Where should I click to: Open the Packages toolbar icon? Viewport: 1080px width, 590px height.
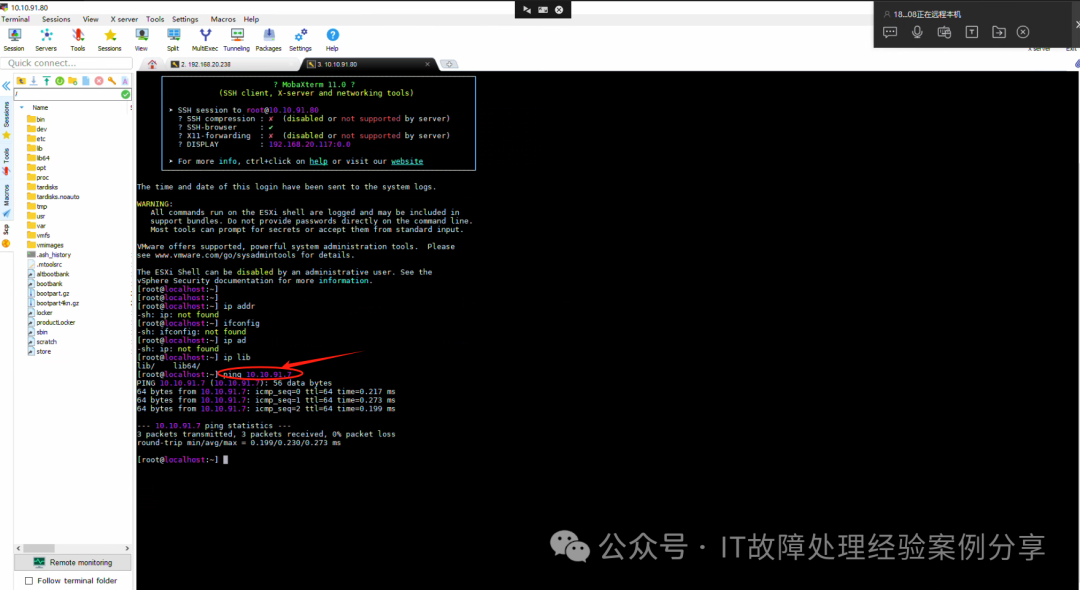click(269, 39)
